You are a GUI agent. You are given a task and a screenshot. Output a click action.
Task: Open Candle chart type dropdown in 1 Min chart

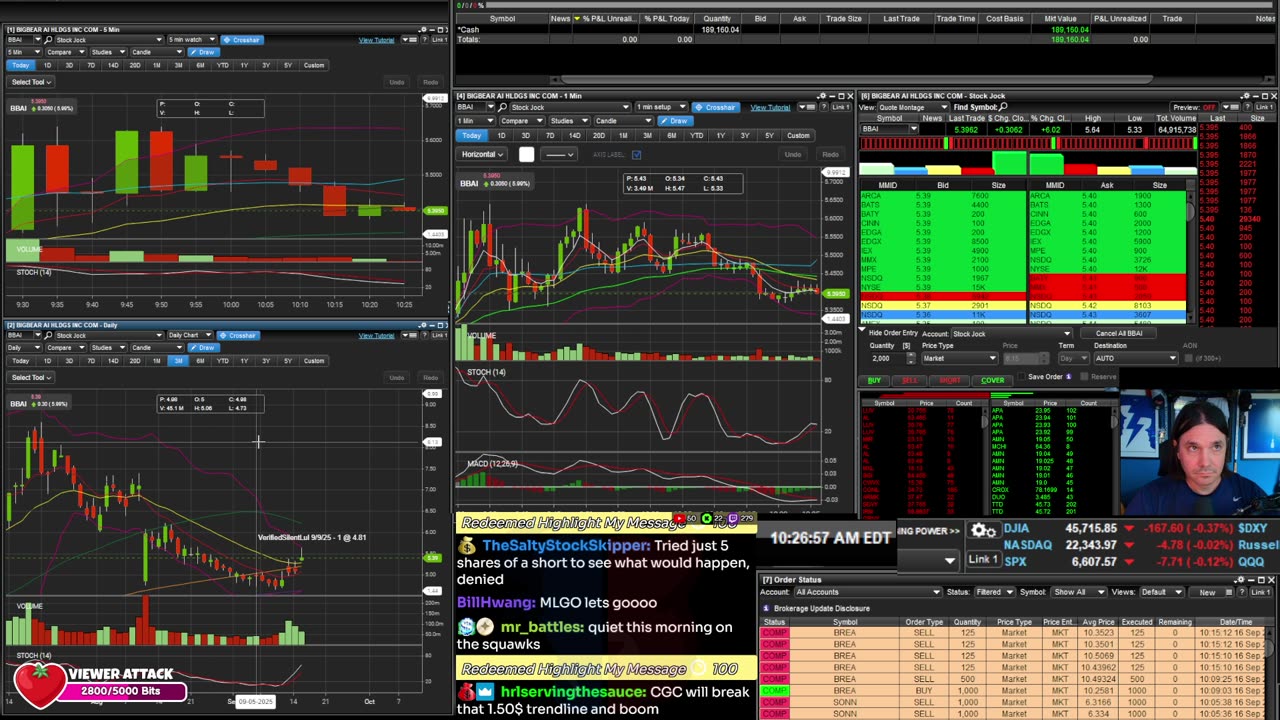[x=624, y=121]
